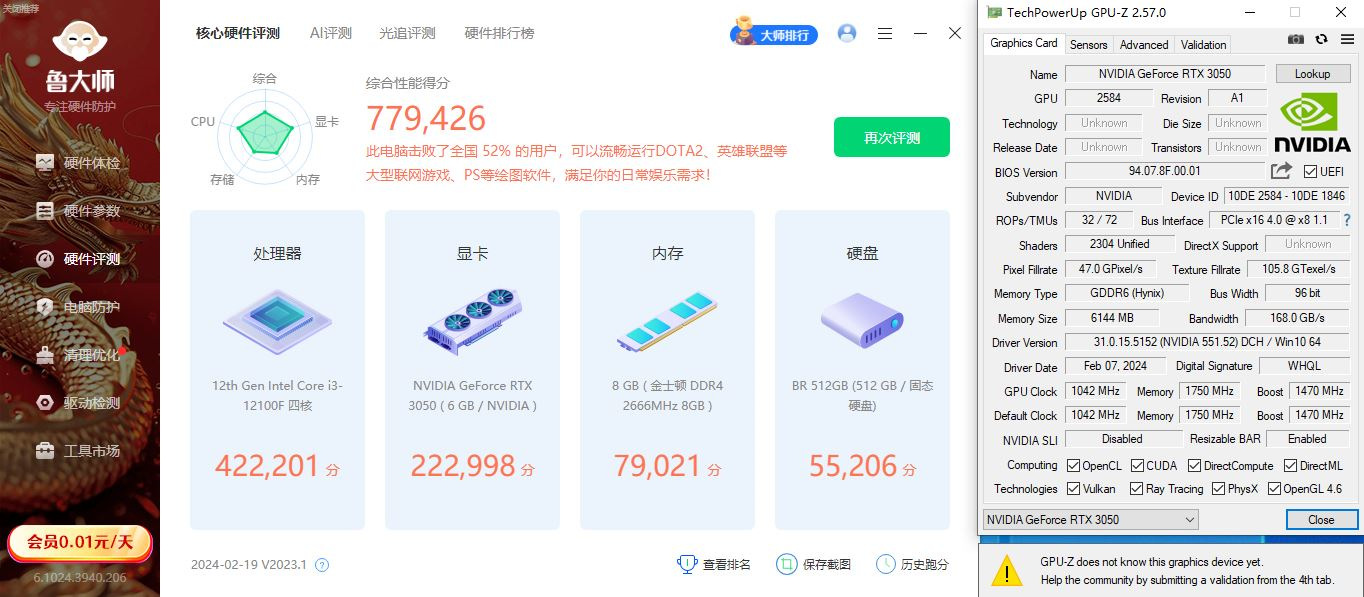Switch to 光追评测 tab
The height and width of the screenshot is (597, 1364).
[x=407, y=33]
